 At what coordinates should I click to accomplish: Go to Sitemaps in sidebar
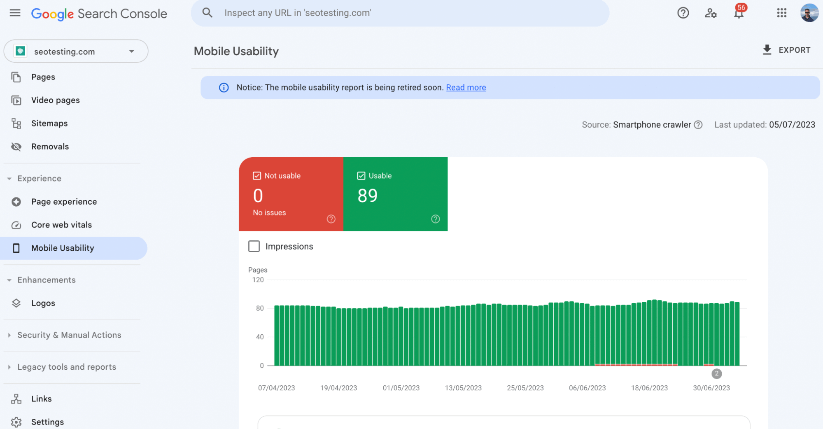49,123
